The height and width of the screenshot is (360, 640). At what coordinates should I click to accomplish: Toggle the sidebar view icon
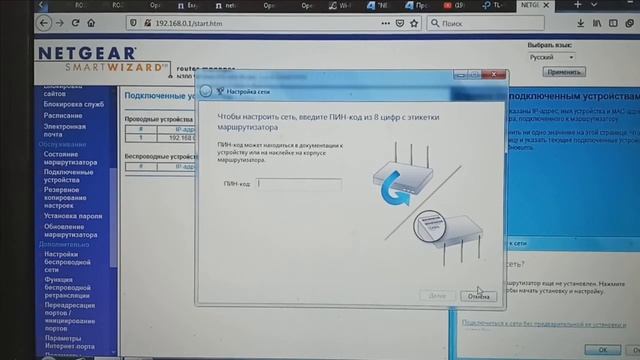tap(613, 23)
